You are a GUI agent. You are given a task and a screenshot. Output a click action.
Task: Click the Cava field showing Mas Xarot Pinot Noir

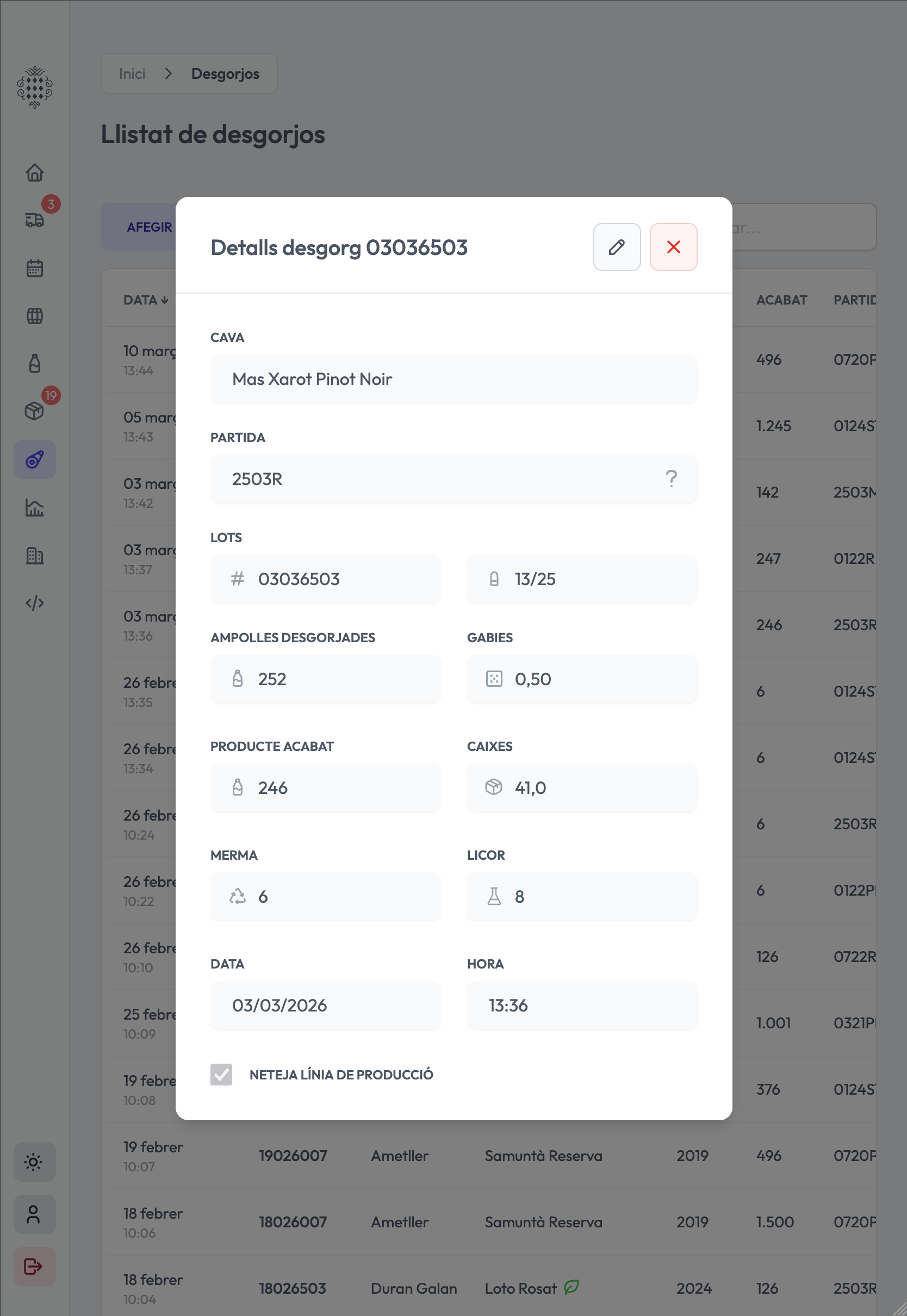click(x=453, y=379)
